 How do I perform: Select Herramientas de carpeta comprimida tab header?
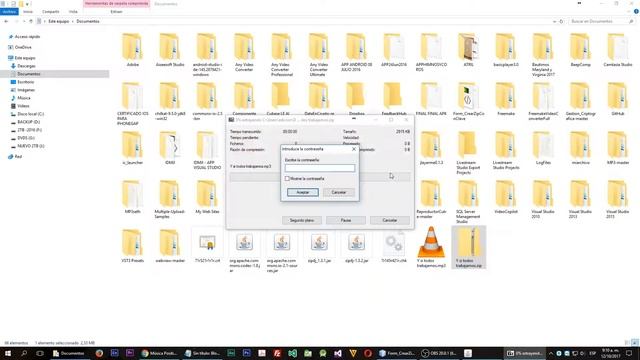[116, 4]
